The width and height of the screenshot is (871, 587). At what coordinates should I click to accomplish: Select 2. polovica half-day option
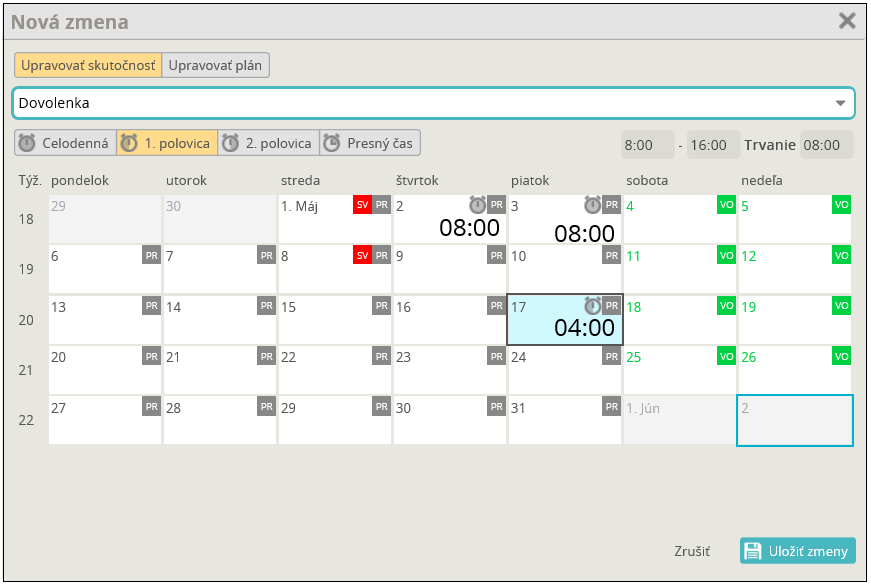pos(269,143)
